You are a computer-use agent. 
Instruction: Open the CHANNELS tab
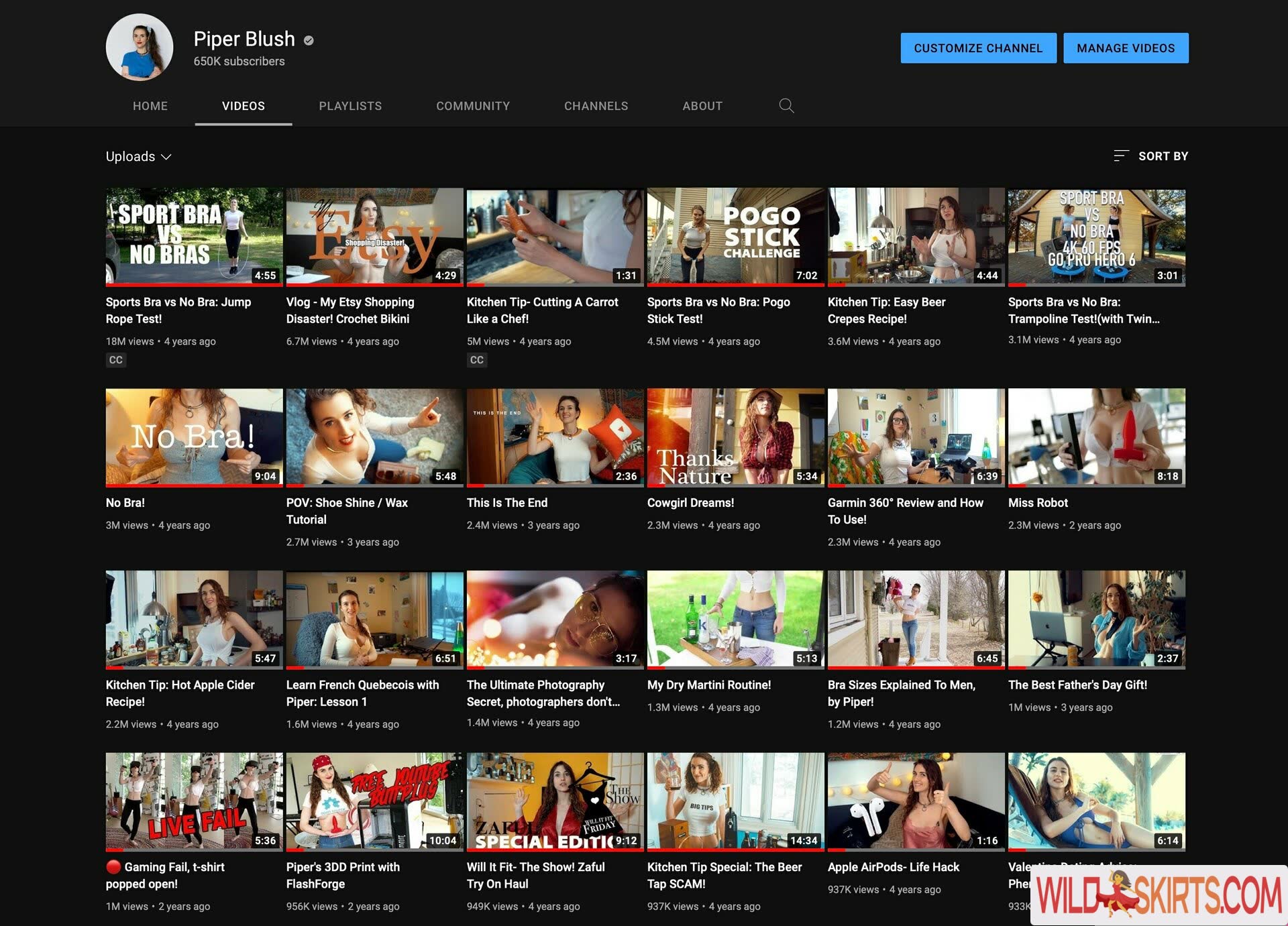596,106
